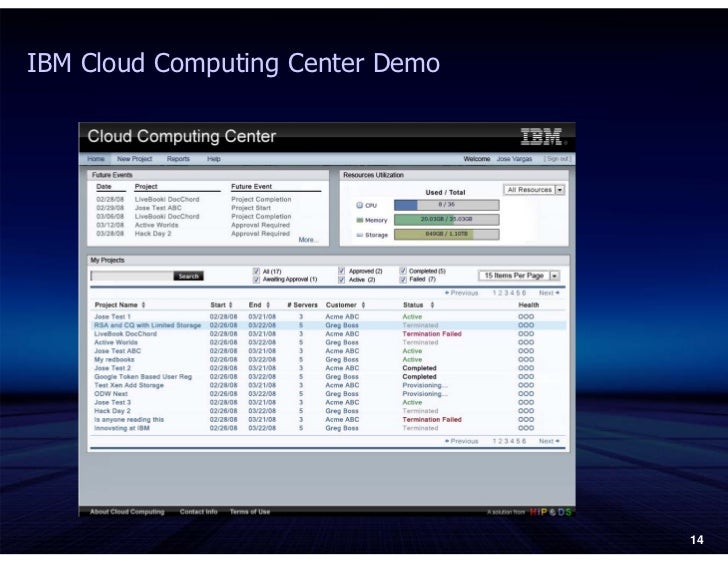Screen dimensions: 728x563
Task: Toggle the All (17) filter checkbox
Action: coord(256,271)
